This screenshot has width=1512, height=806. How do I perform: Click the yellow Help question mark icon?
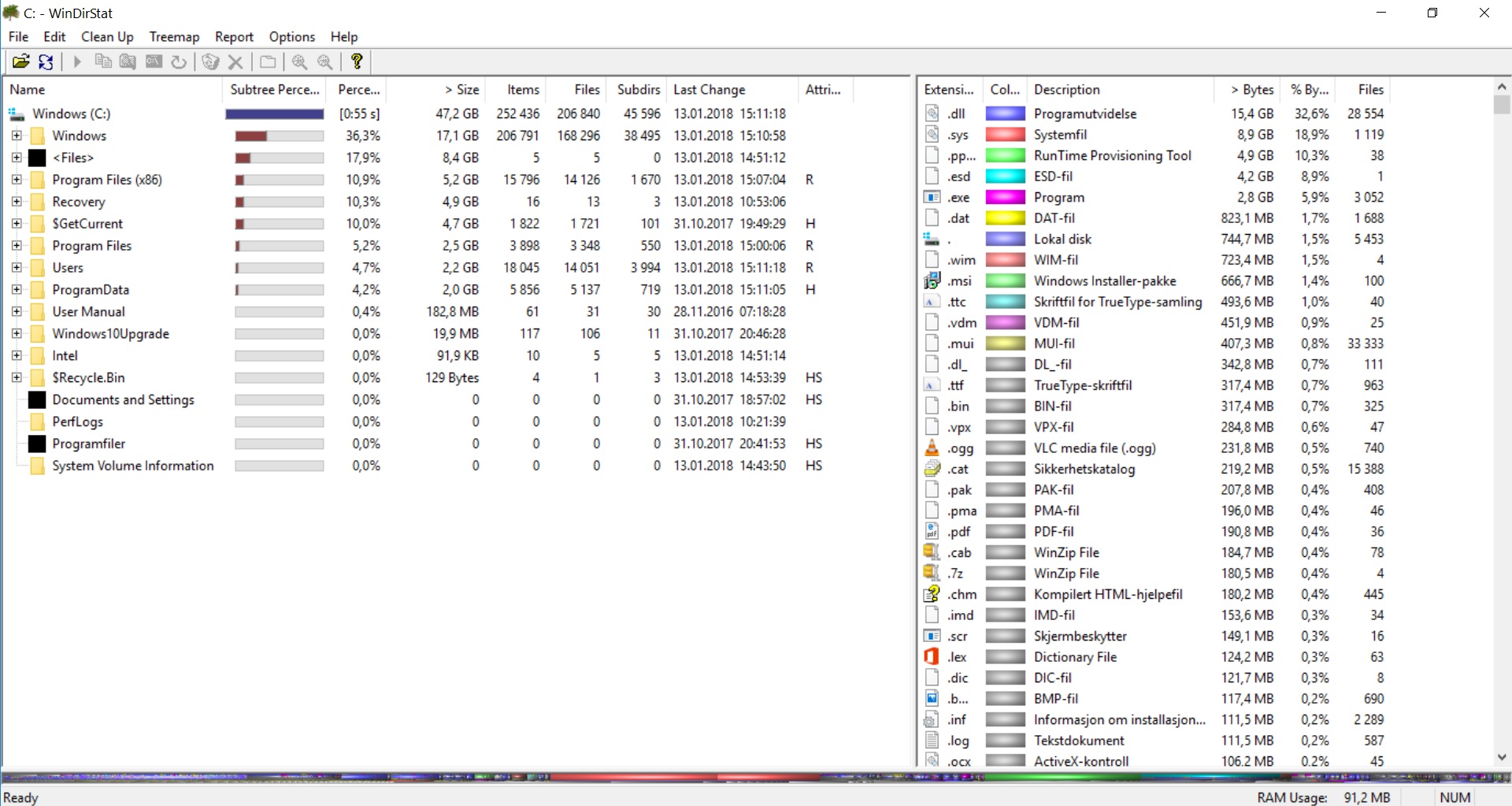pos(357,61)
